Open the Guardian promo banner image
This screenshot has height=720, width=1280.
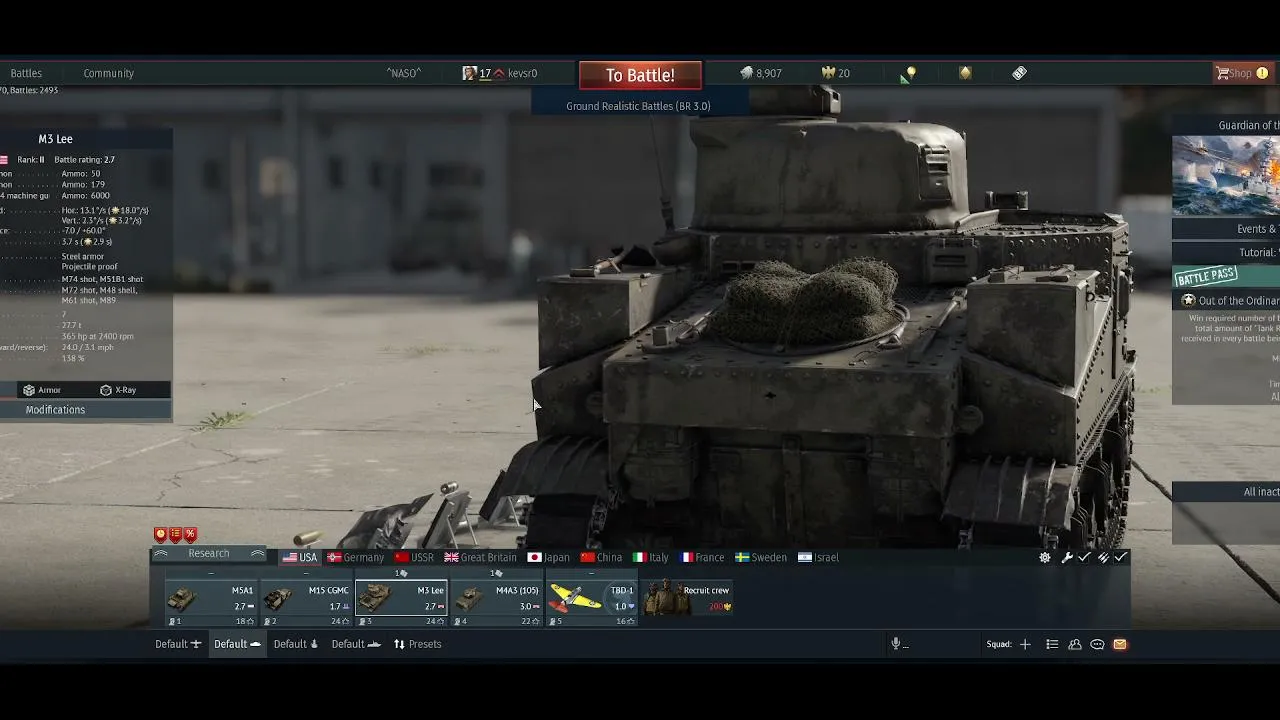point(1226,176)
